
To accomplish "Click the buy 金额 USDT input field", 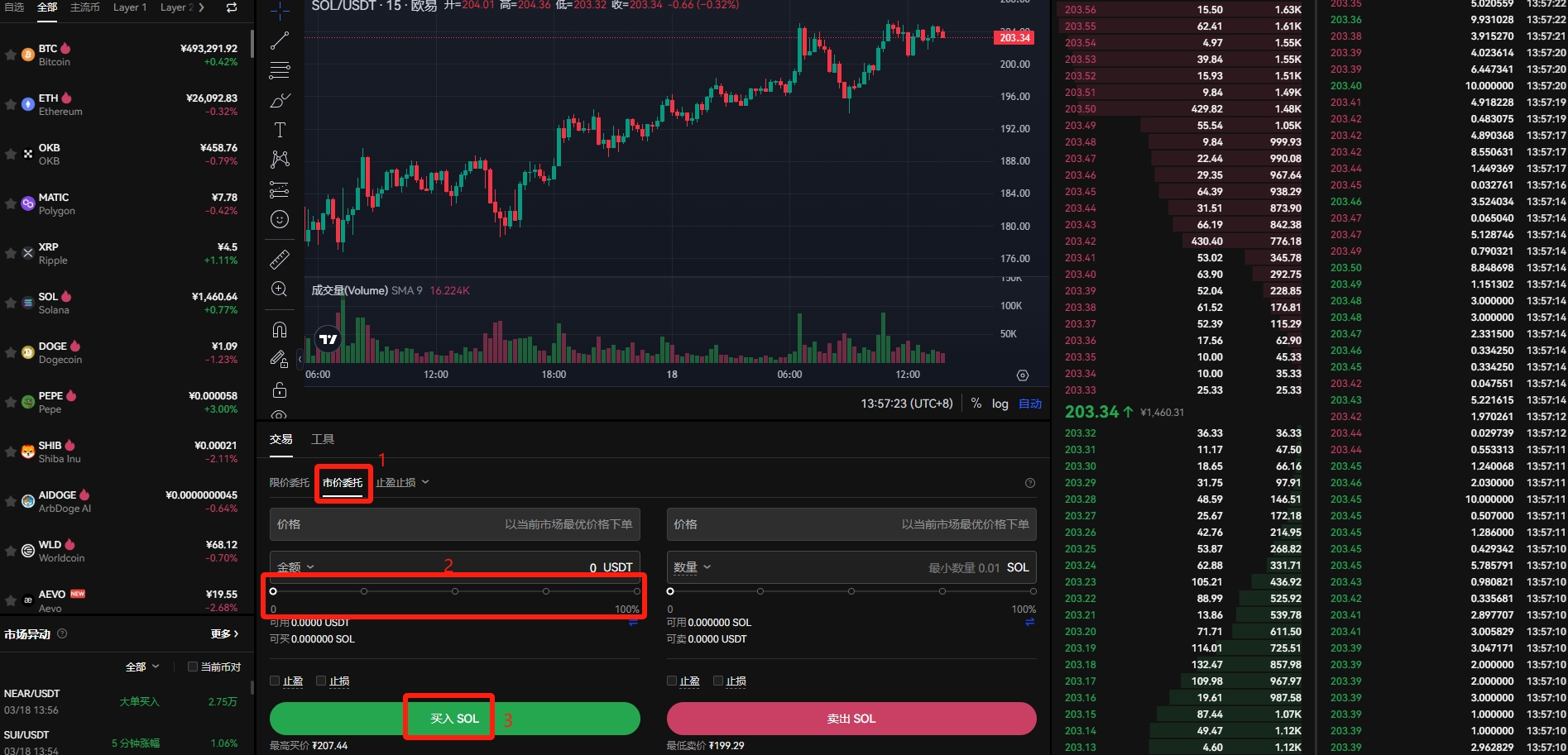I will (x=455, y=567).
